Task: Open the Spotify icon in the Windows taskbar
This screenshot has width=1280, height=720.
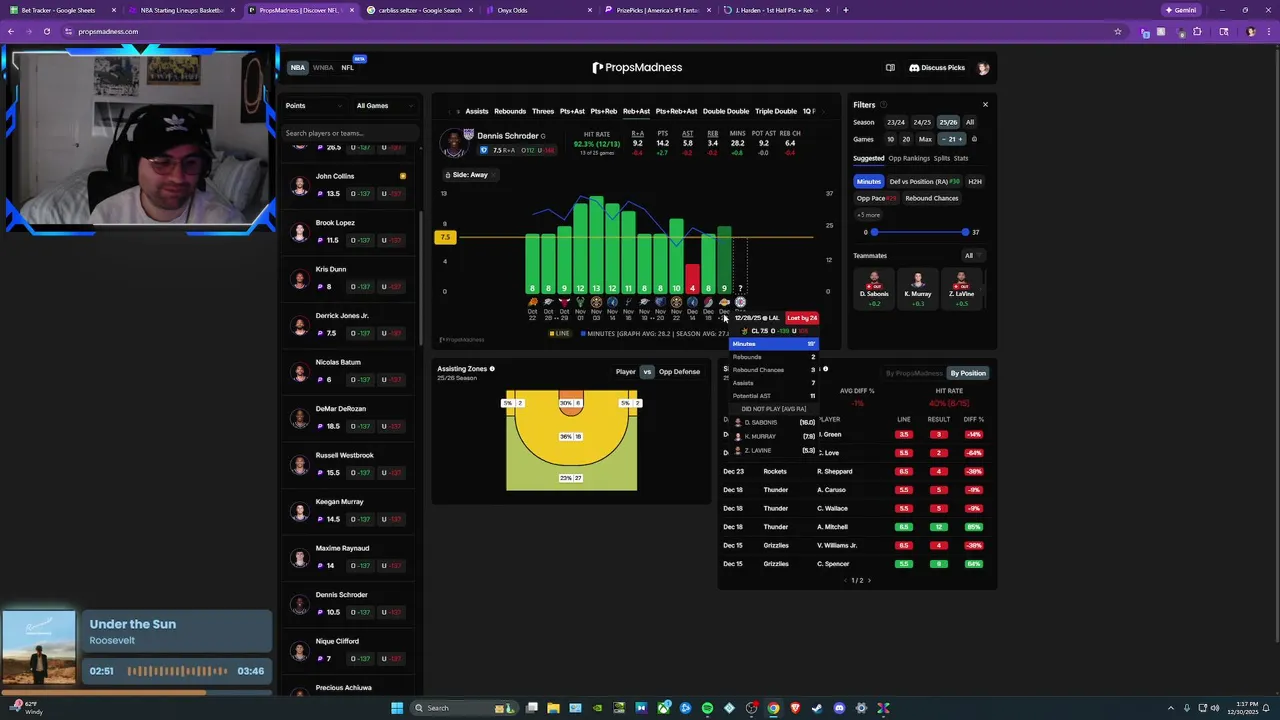Action: point(707,708)
